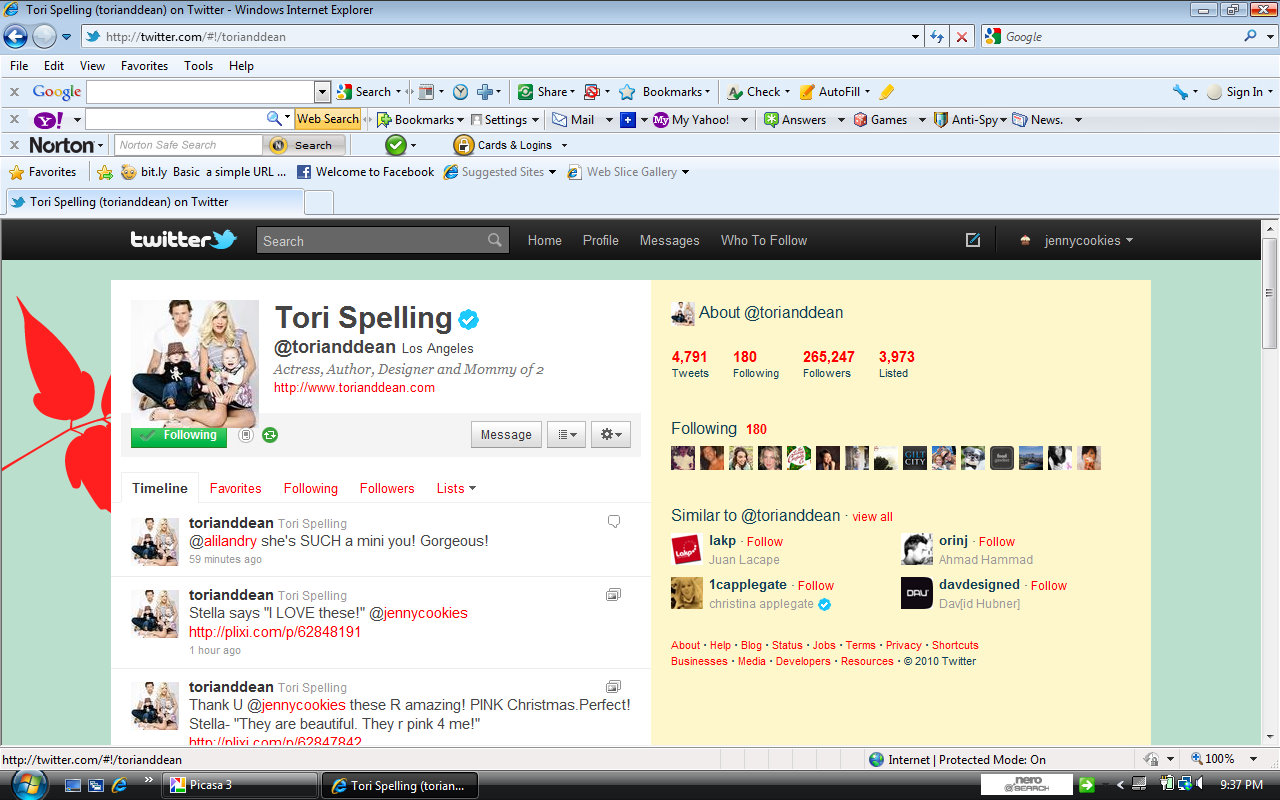This screenshot has height=800, width=1280.
Task: Follow the lakp suggested account
Action: point(765,541)
